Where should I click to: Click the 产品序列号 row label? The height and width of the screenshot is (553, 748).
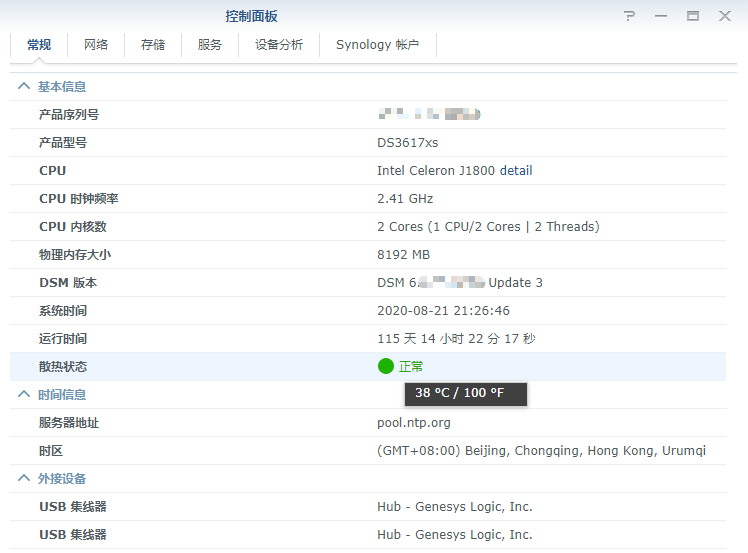69,115
